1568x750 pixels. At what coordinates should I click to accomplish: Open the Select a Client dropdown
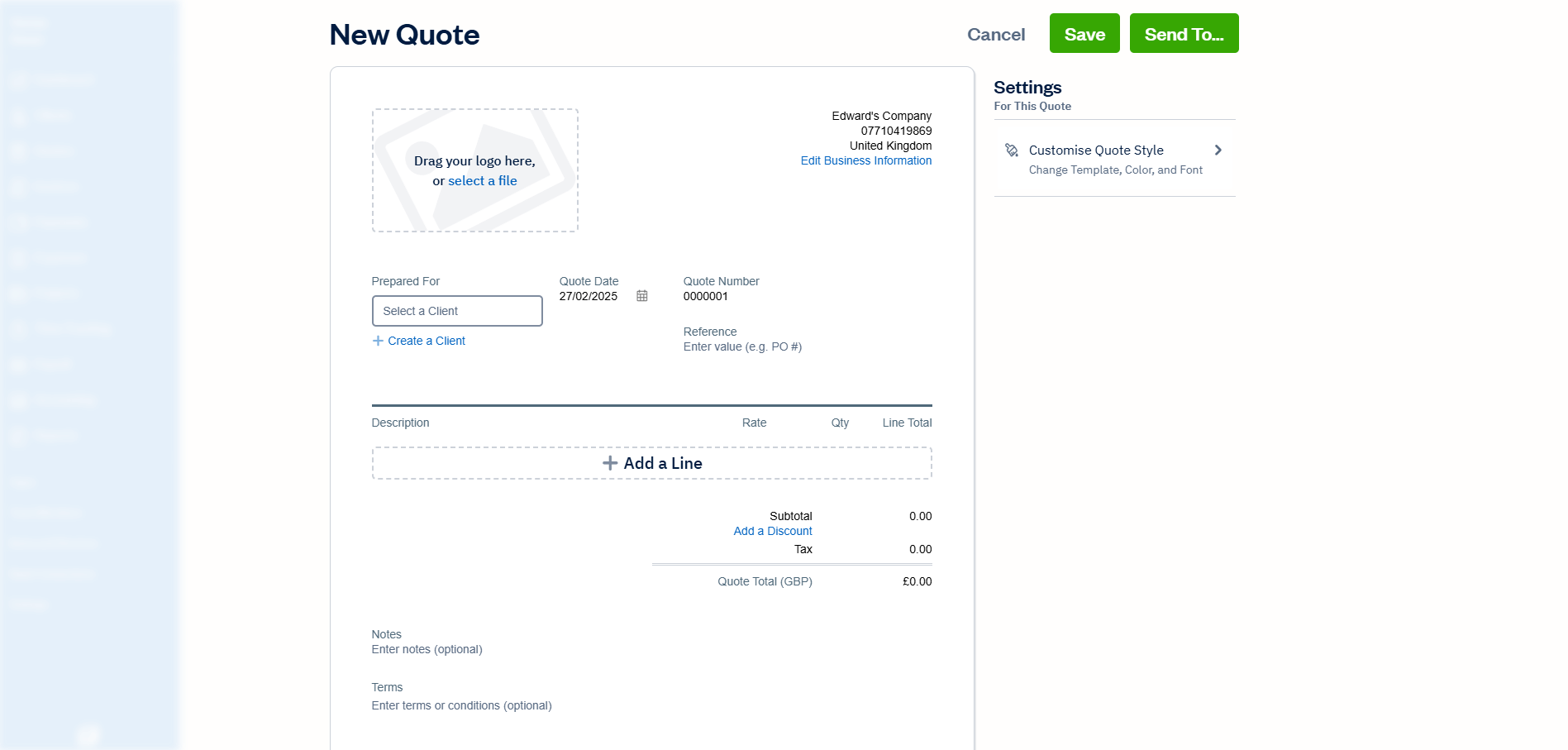457,311
